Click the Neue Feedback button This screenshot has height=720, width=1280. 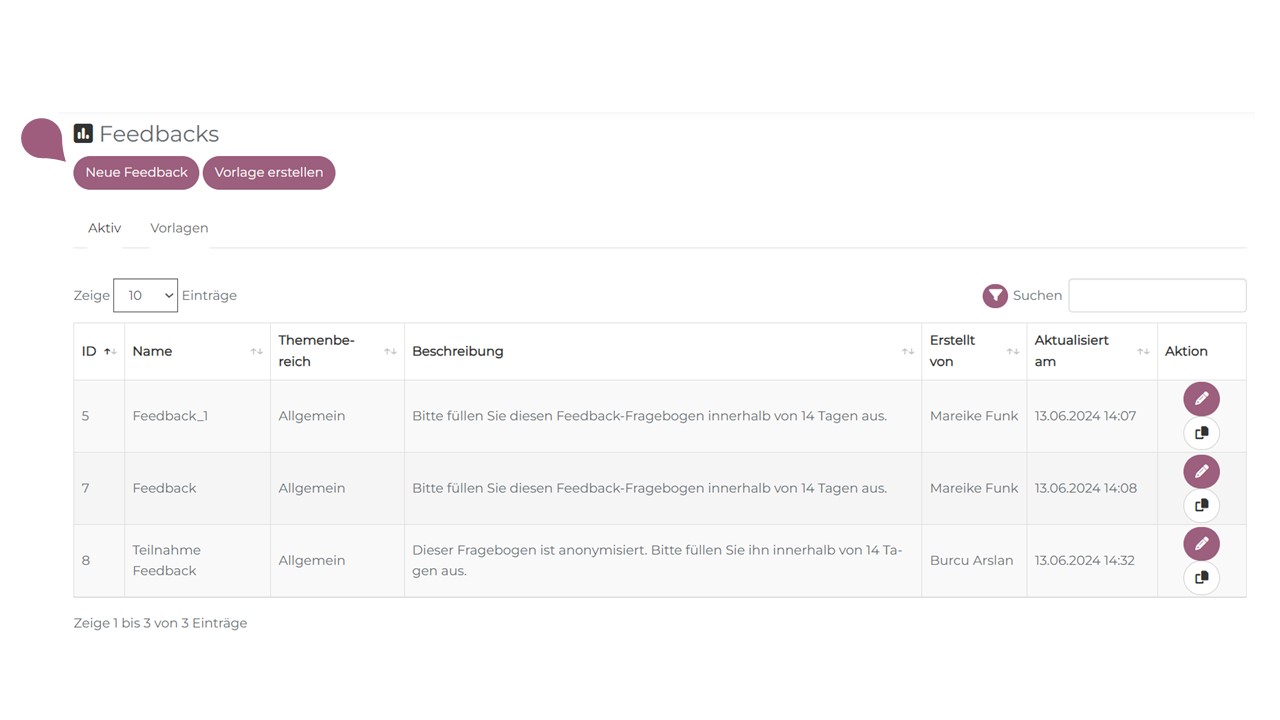(136, 172)
